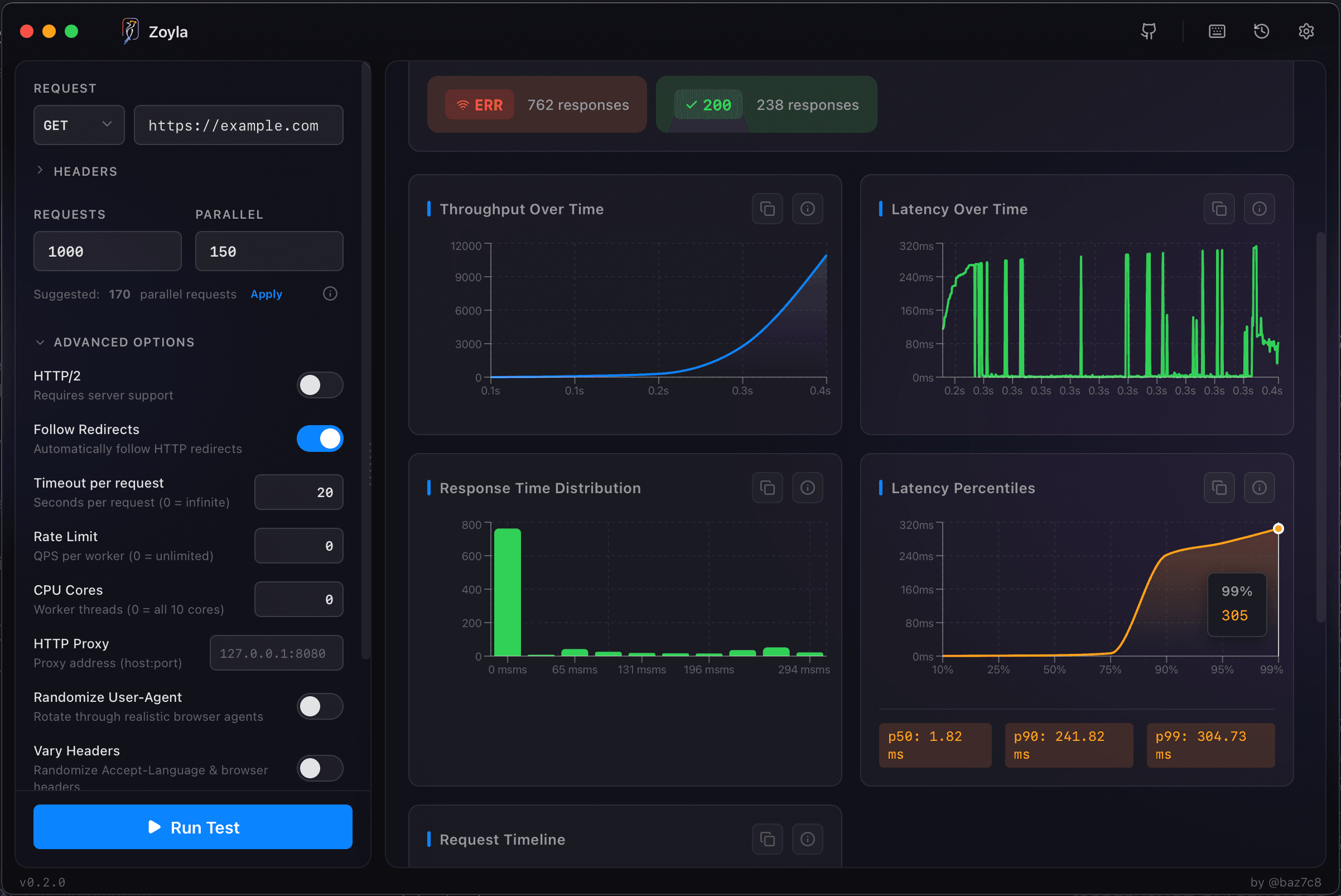Image resolution: width=1341 pixels, height=896 pixels.
Task: Enable Randomize User-Agent rotation
Action: (320, 706)
